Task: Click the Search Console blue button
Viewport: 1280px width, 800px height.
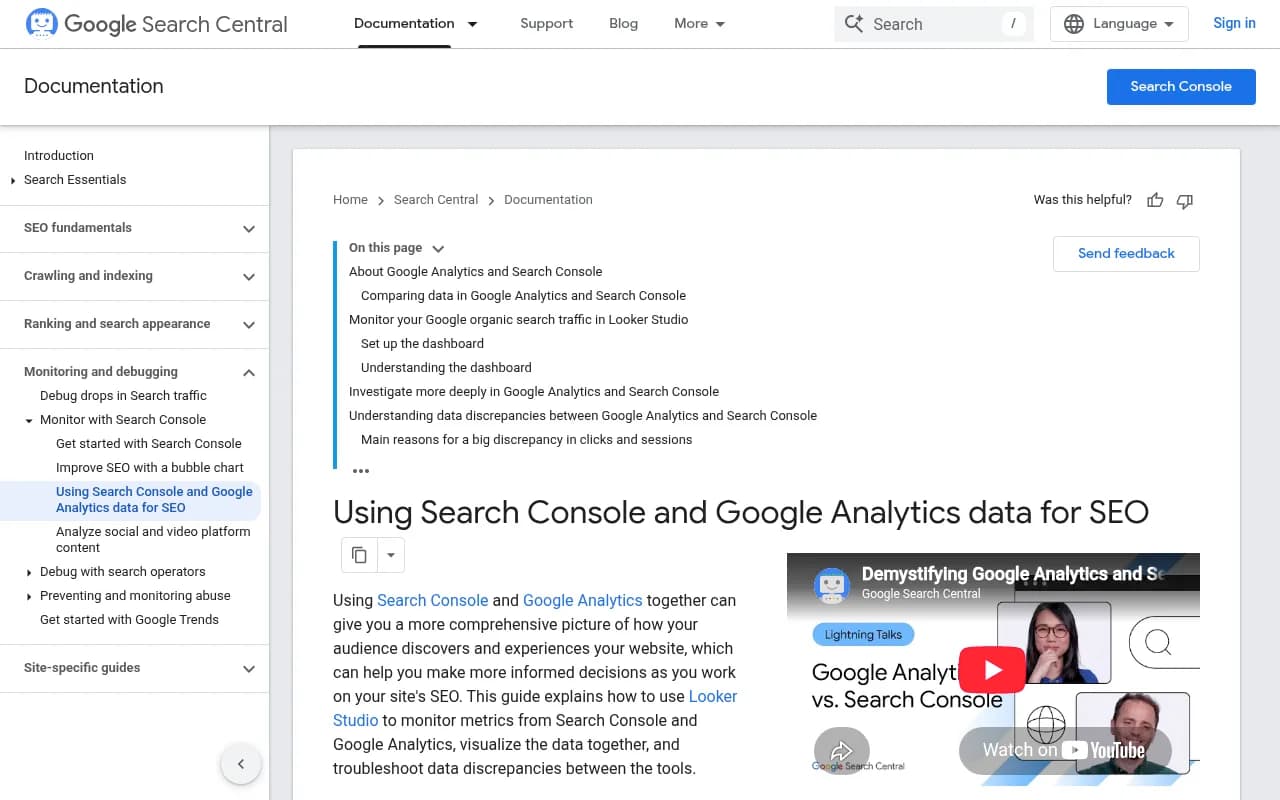Action: [x=1181, y=86]
